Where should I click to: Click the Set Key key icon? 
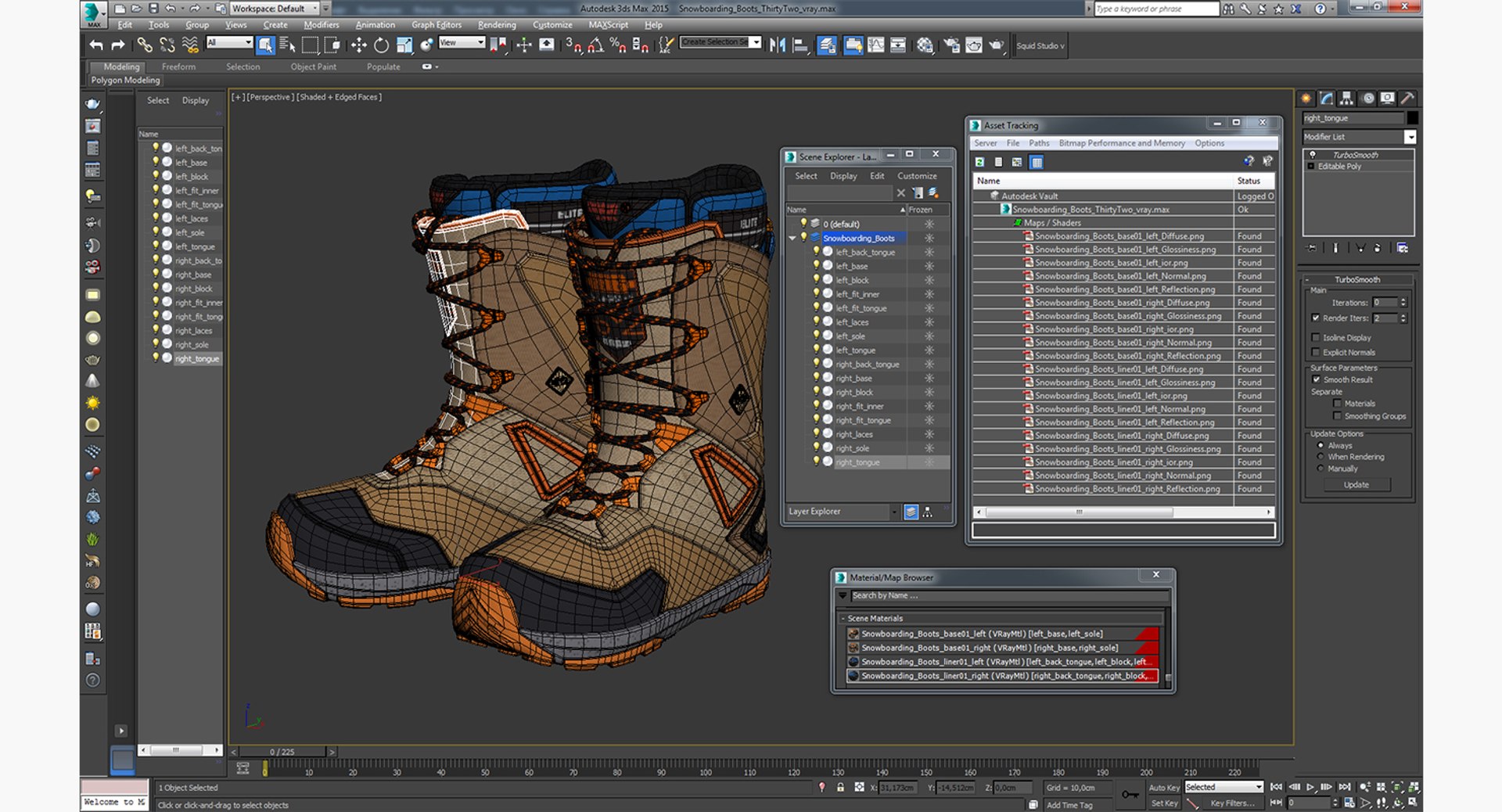(1130, 795)
